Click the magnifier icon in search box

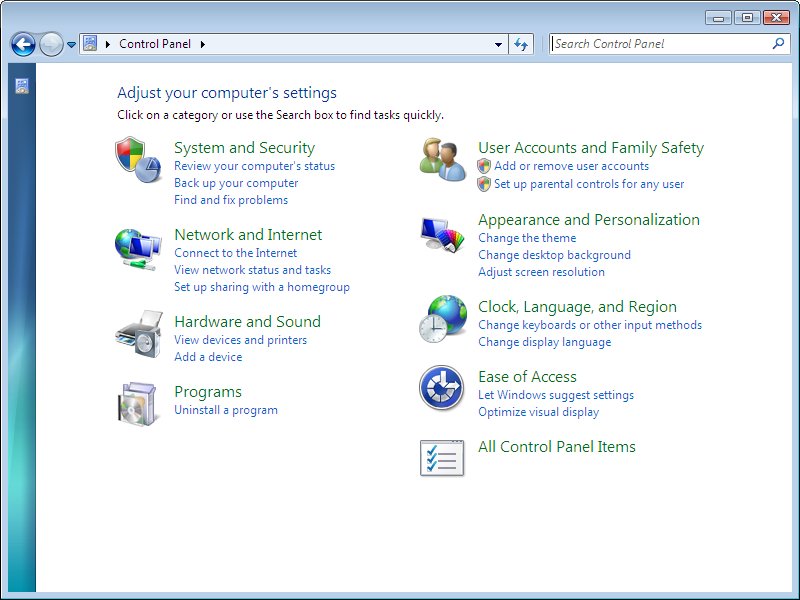click(779, 44)
